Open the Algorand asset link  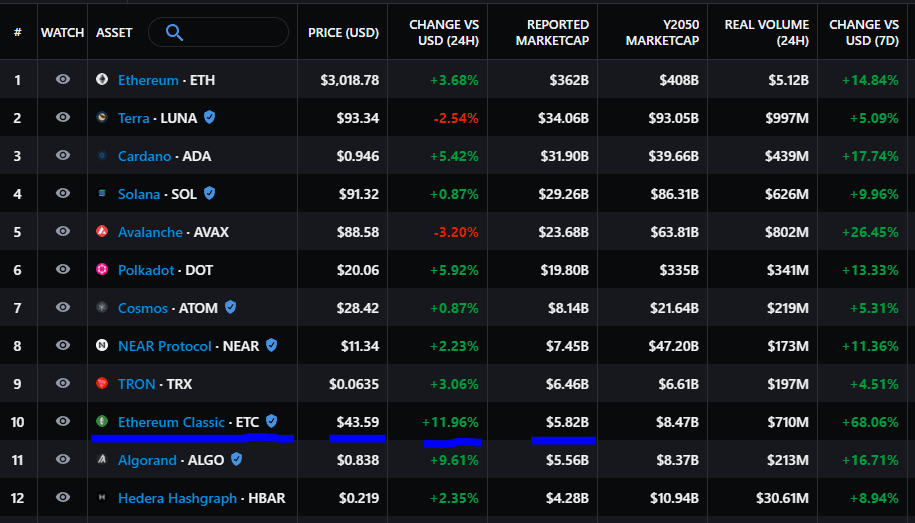pos(148,461)
